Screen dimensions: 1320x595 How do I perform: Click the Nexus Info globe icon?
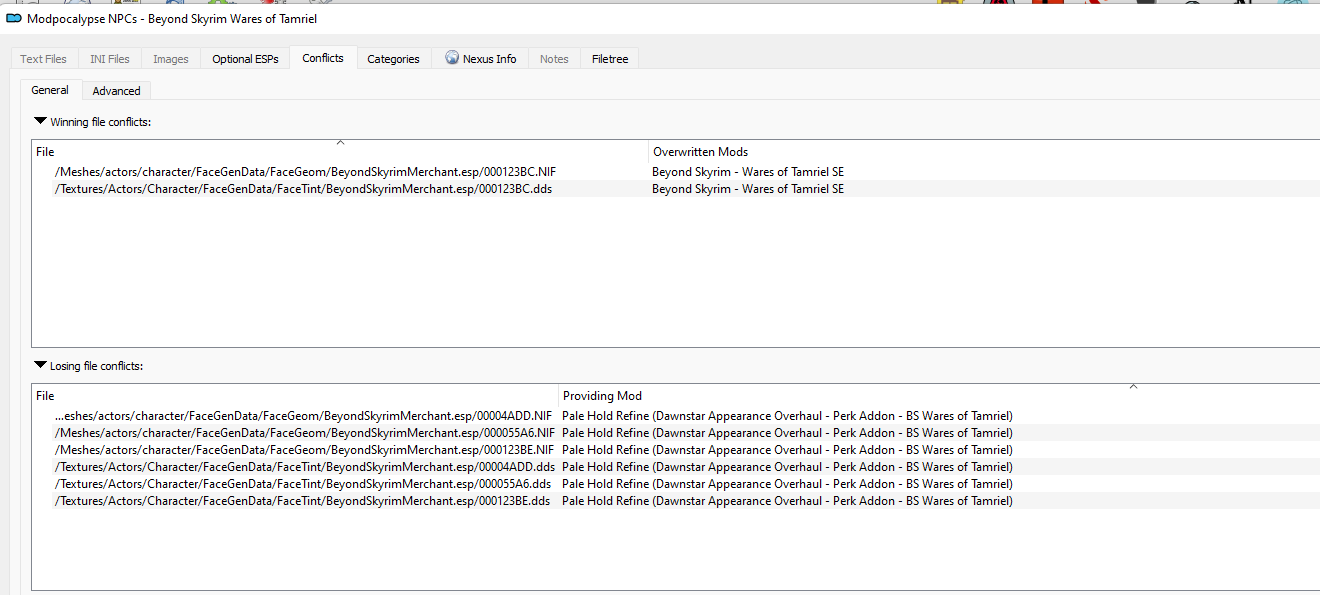pyautogui.click(x=452, y=58)
